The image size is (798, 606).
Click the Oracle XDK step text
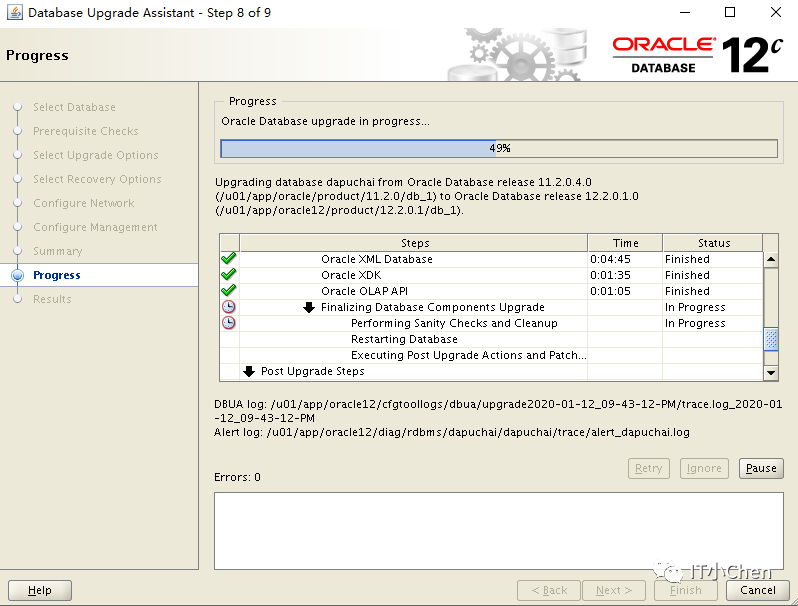tap(351, 275)
